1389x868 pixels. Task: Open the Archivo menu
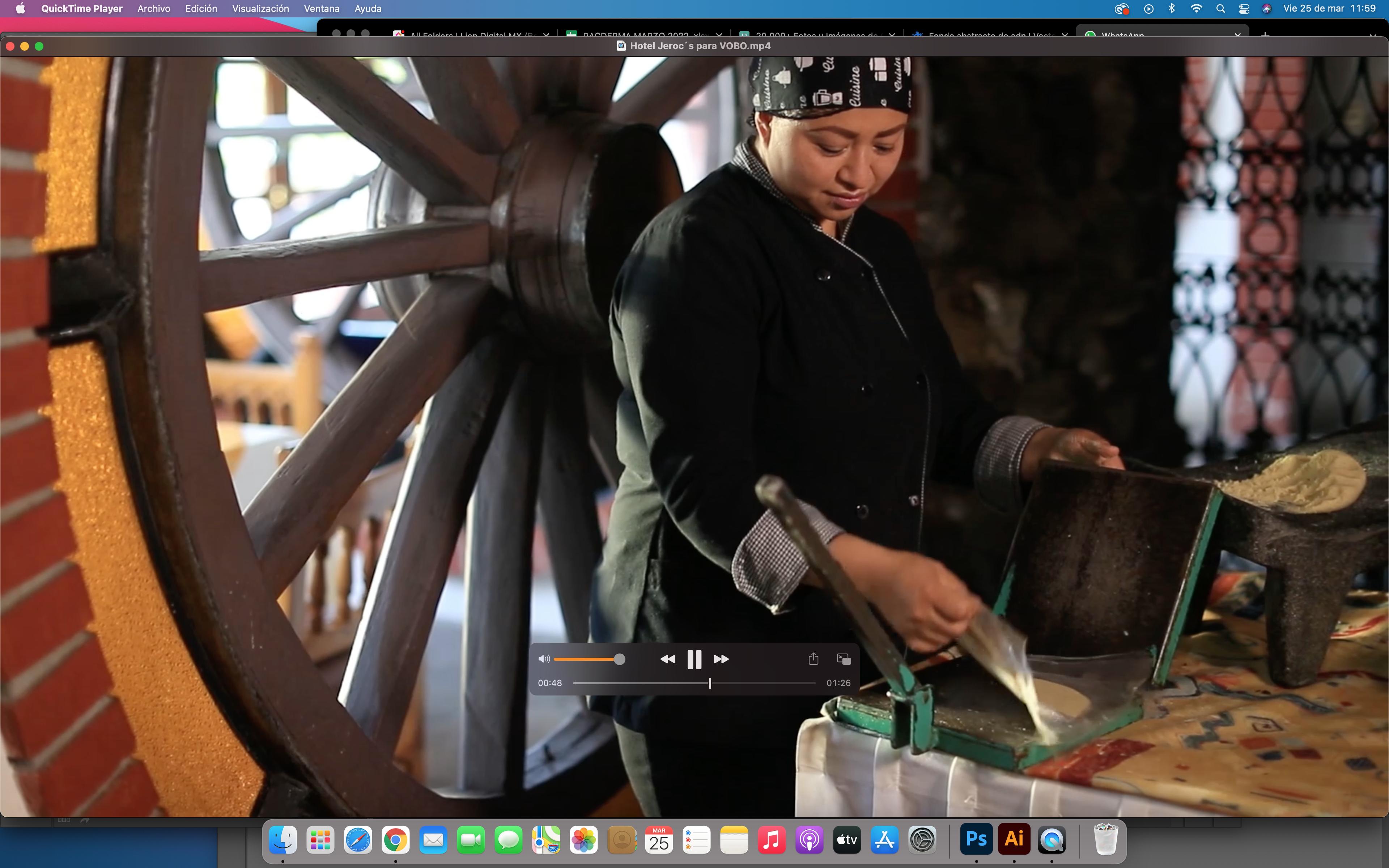click(153, 9)
